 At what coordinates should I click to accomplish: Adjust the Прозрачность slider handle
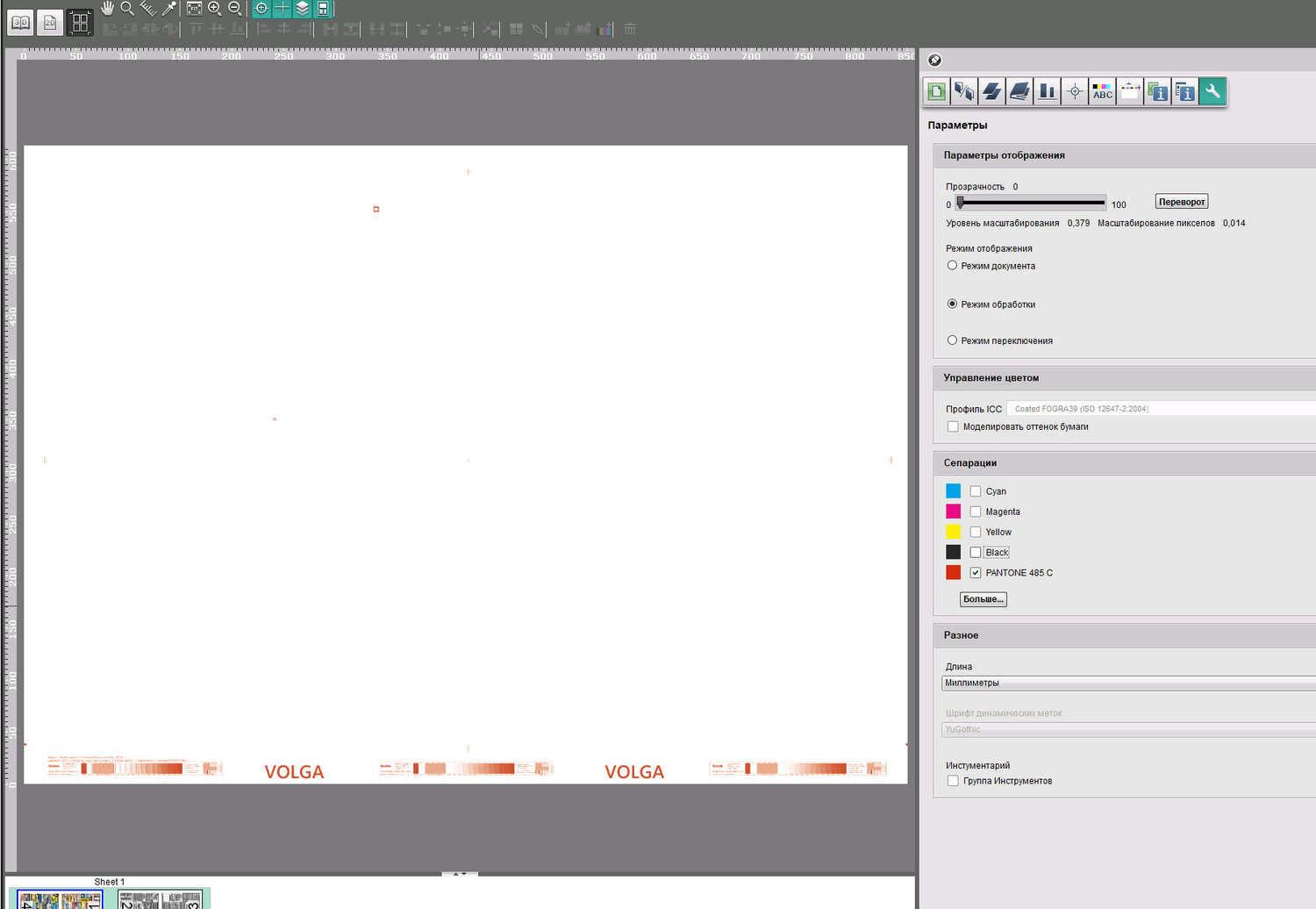(x=961, y=203)
